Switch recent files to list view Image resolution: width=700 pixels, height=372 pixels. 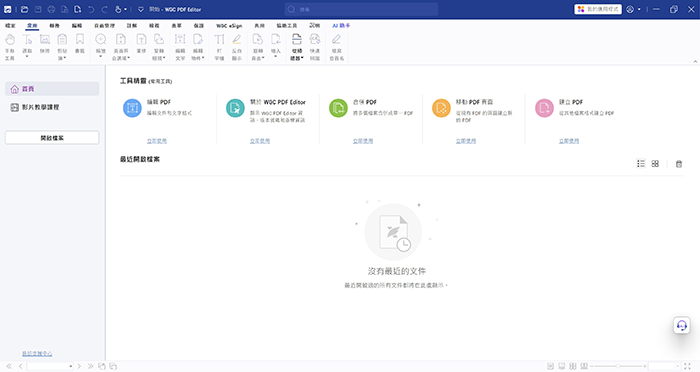pos(641,164)
